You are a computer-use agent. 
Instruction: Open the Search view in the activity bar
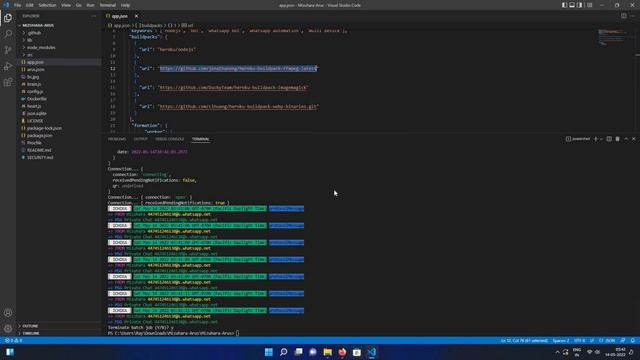click(x=8, y=34)
